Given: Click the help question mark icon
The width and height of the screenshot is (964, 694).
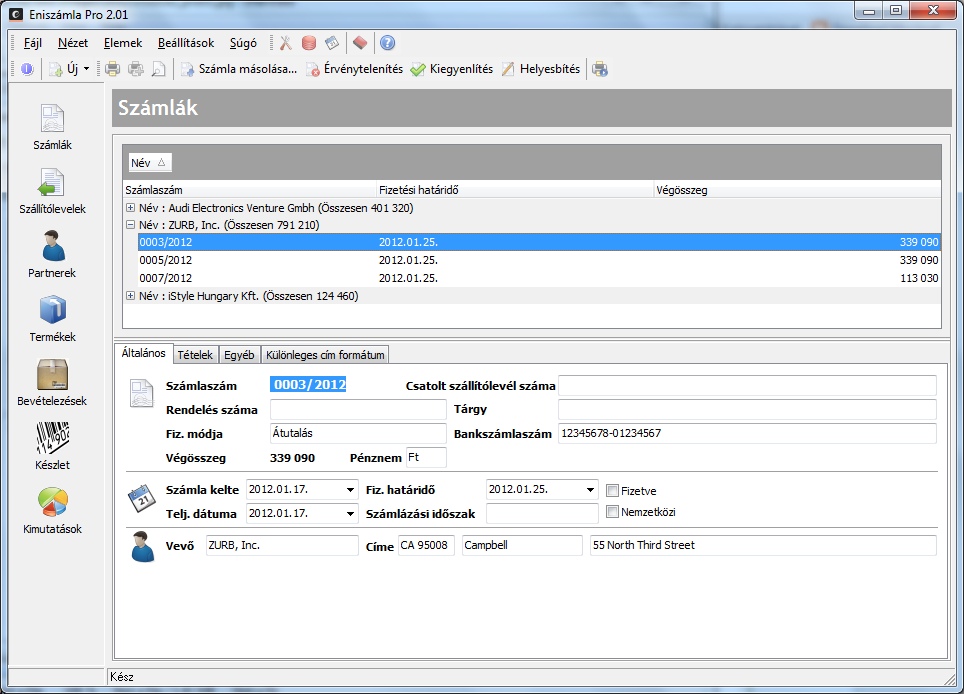Looking at the screenshot, I should coord(387,43).
